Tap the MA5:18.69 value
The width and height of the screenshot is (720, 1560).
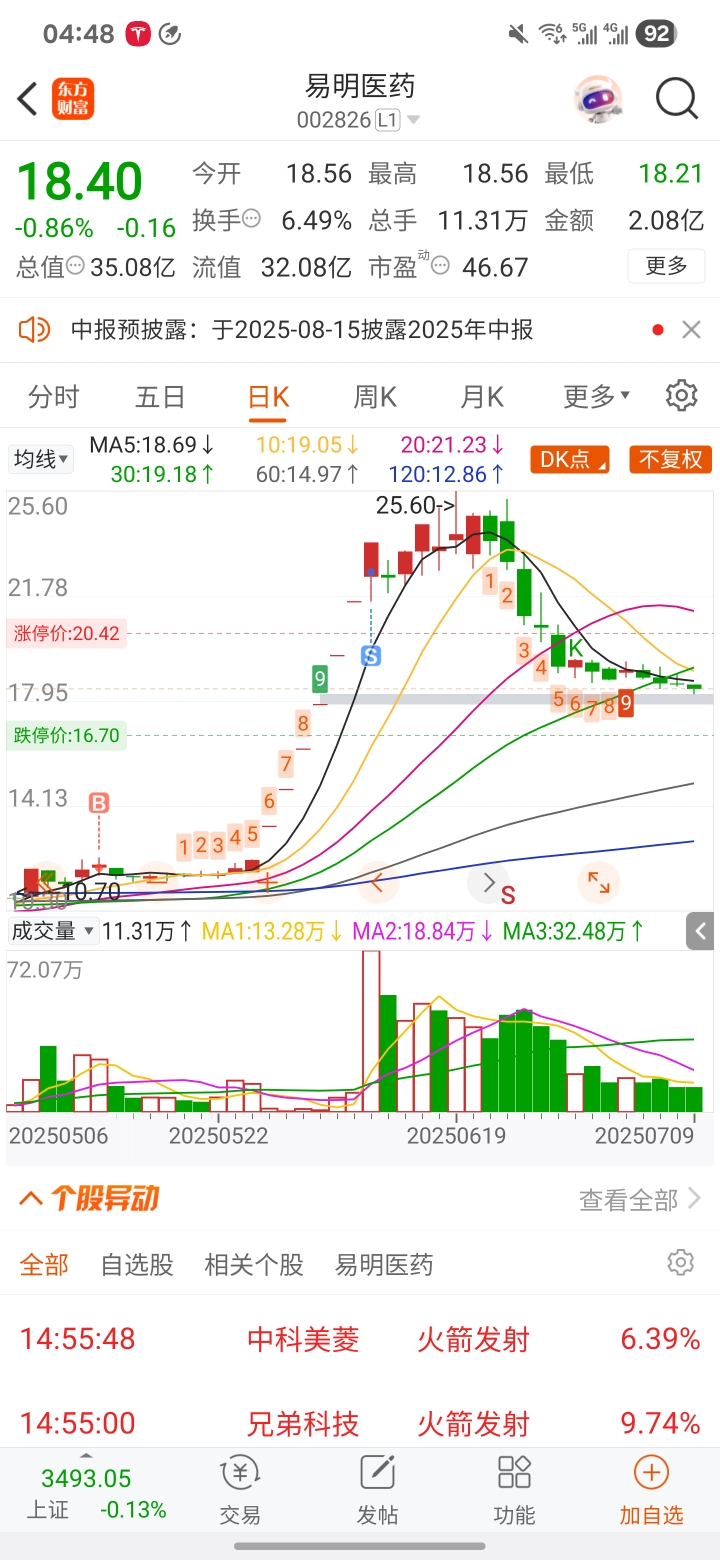[x=152, y=444]
